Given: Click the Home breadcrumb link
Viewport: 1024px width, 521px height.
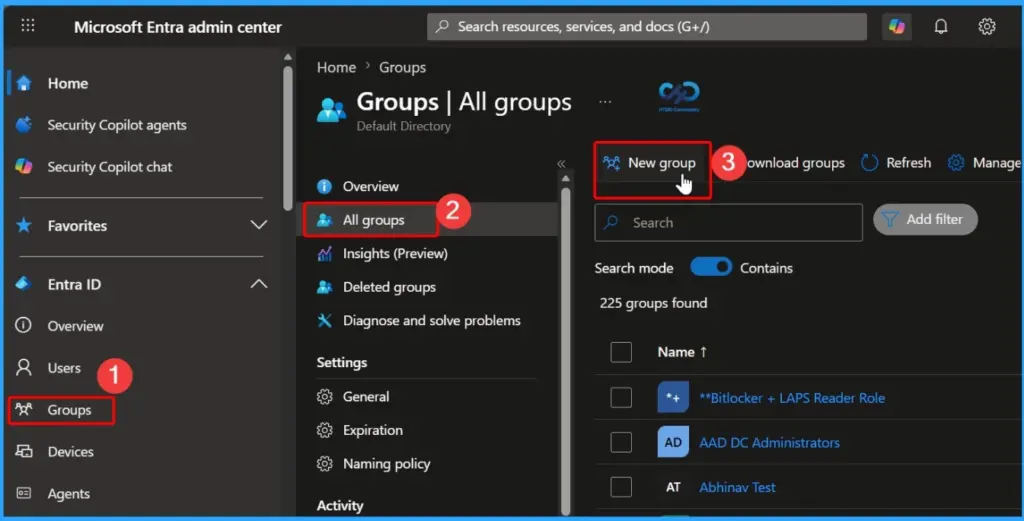Looking at the screenshot, I should [x=336, y=67].
